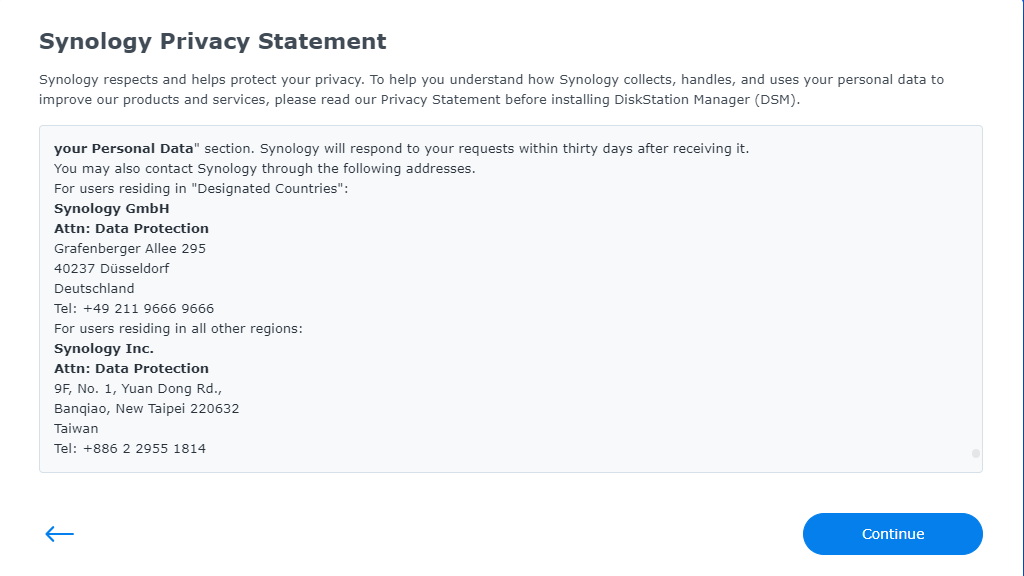Screen dimensions: 1024x576
Task: Click the German phone number +49 211 9666 9666
Action: coord(134,309)
